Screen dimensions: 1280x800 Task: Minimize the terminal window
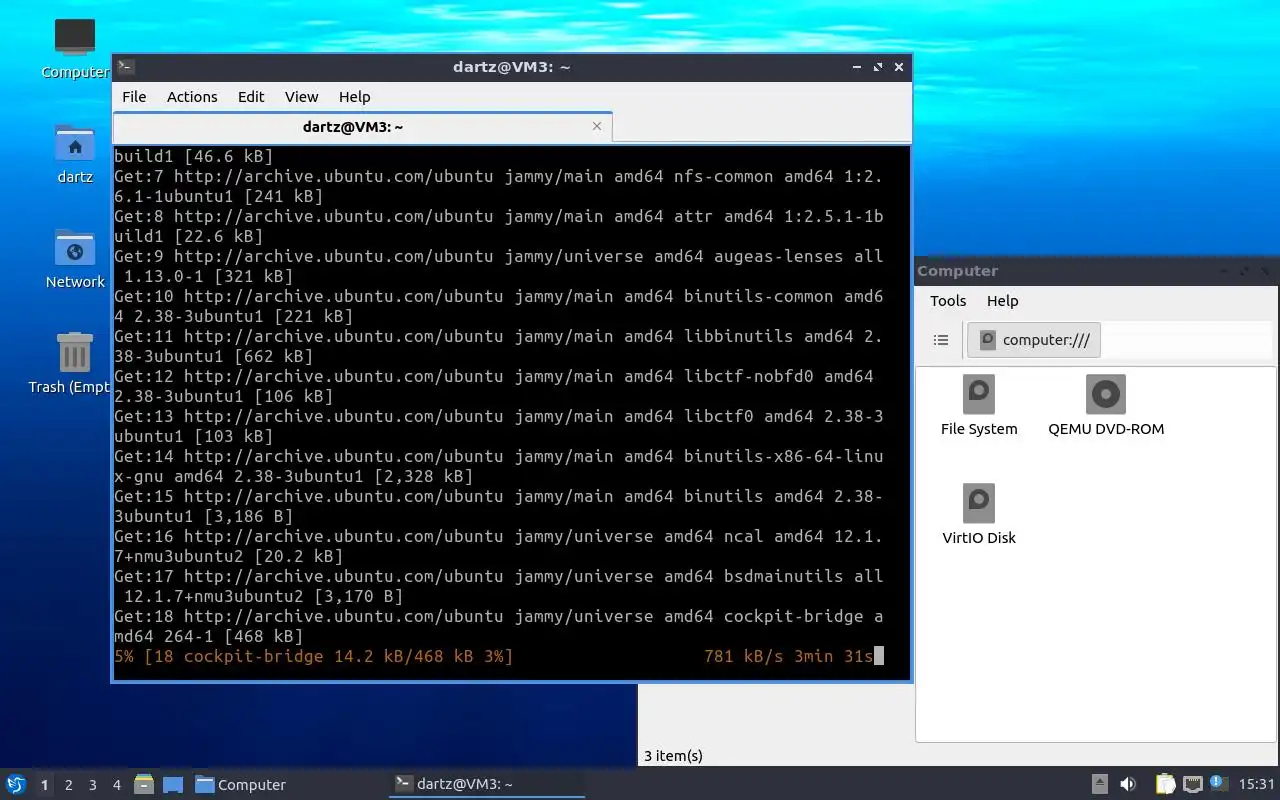coord(857,67)
